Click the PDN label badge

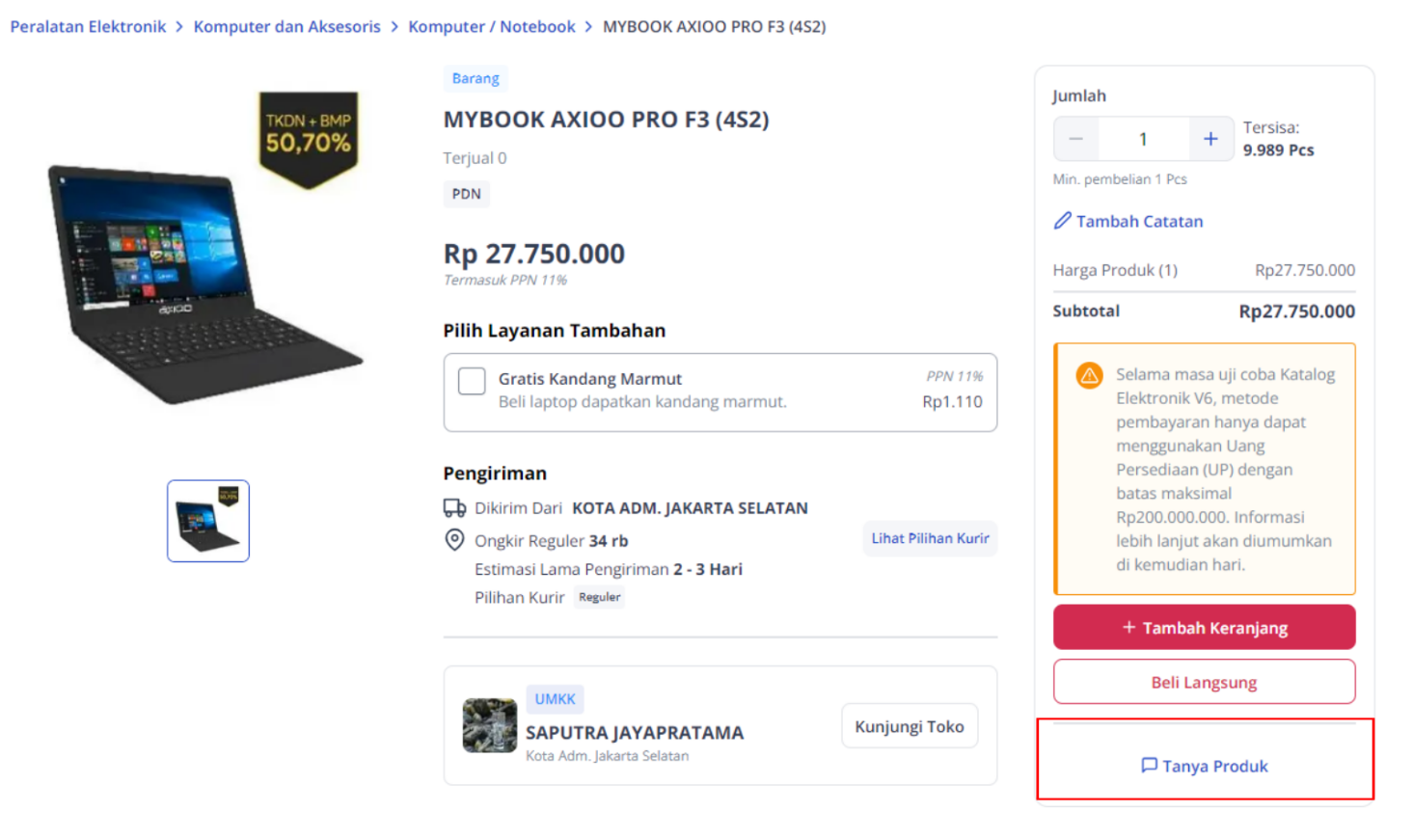tap(466, 194)
